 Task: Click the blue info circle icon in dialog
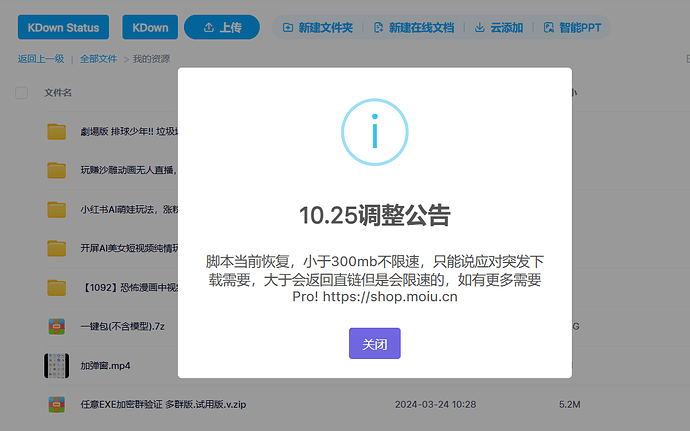[374, 132]
